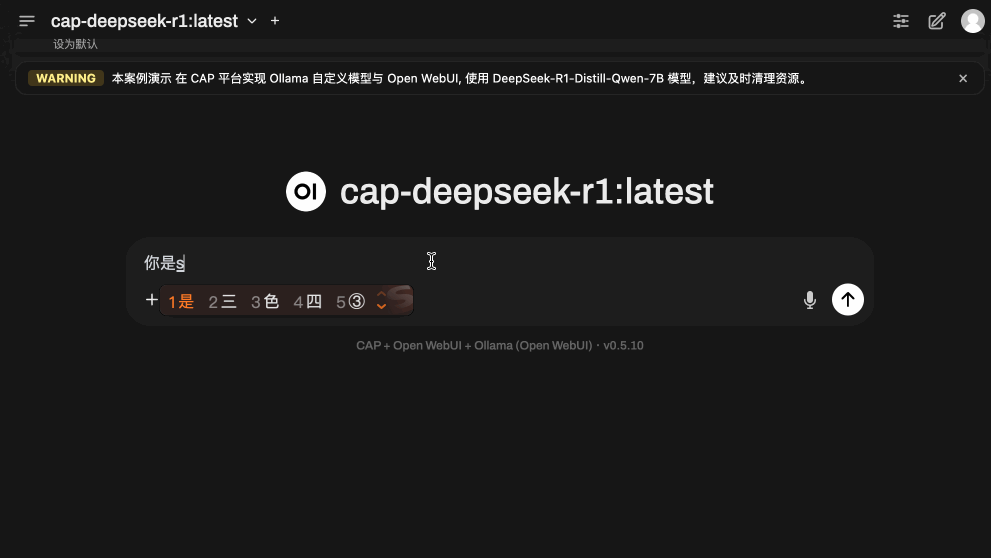Page through IME candidates with the up and down arrows
This screenshot has height=558, width=991.
pos(381,300)
